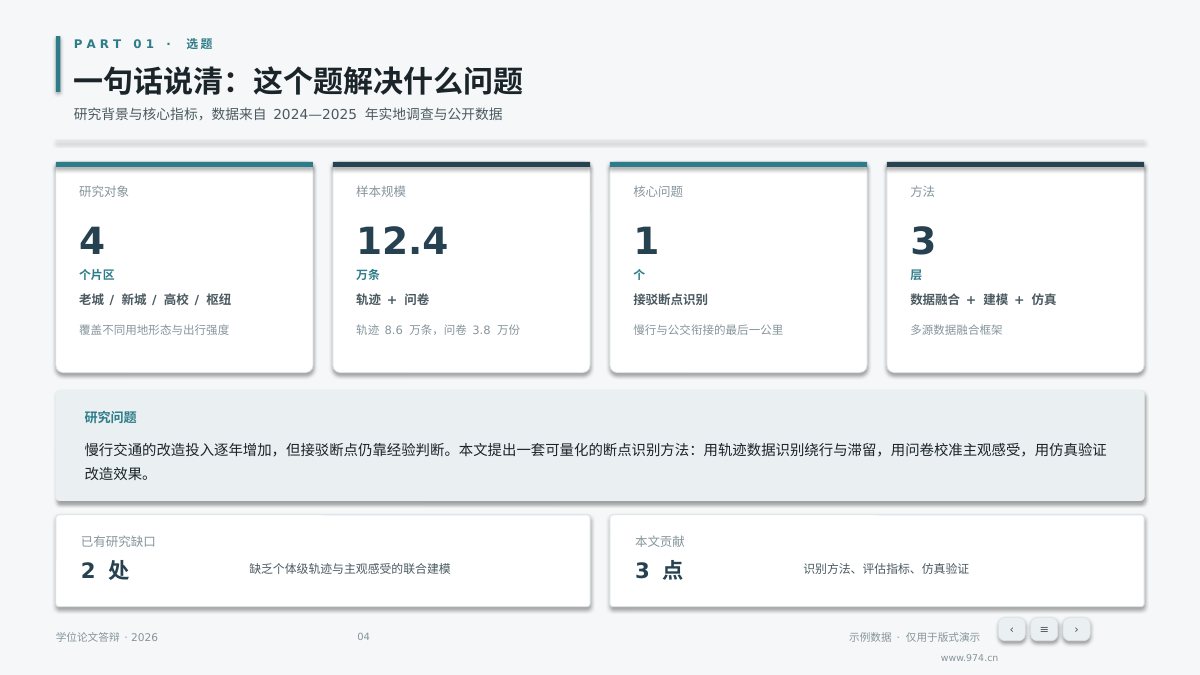1200x675 pixels.
Task: Click the 3 点 value
Action: coord(659,570)
